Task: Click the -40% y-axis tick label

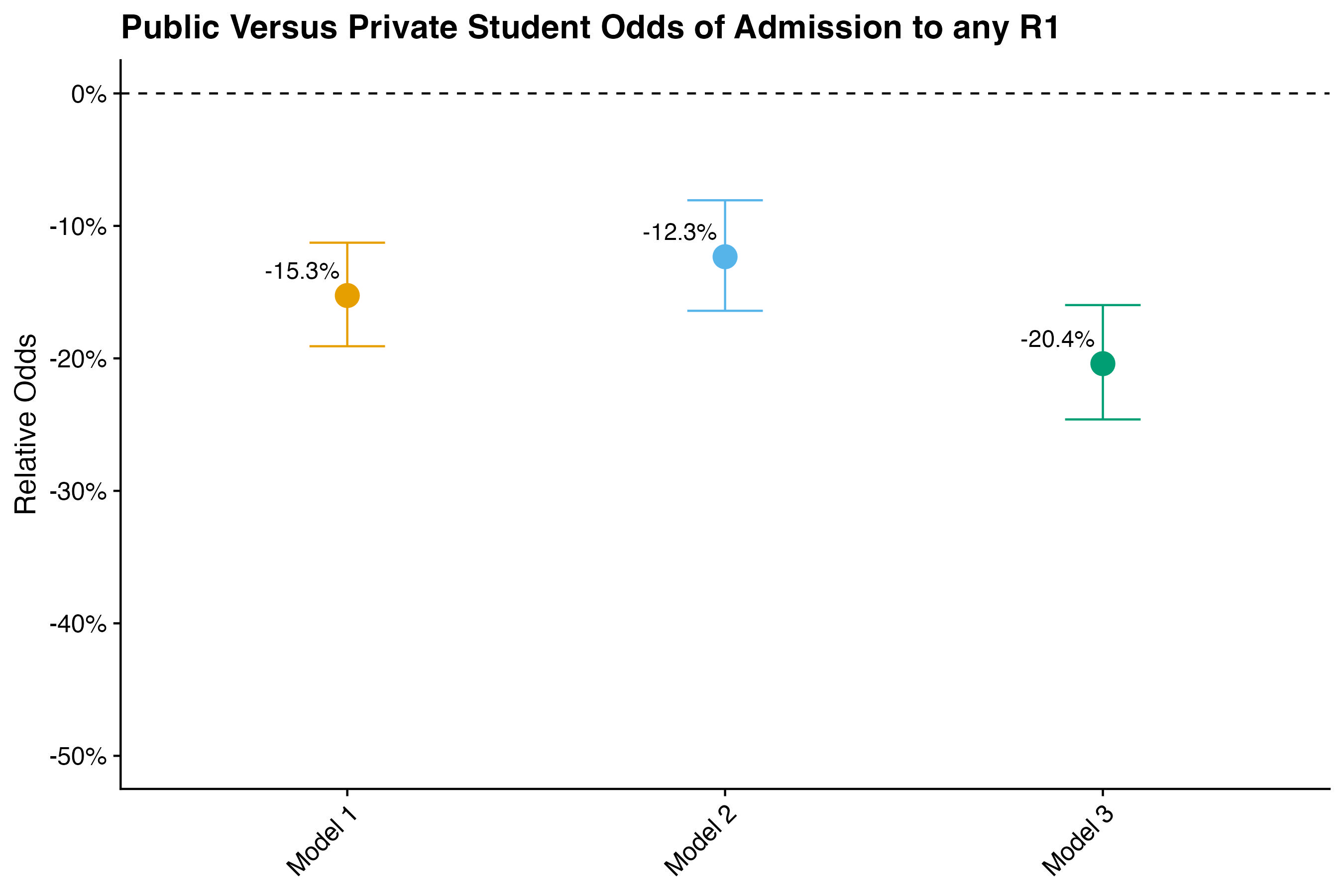Action: coord(78,624)
